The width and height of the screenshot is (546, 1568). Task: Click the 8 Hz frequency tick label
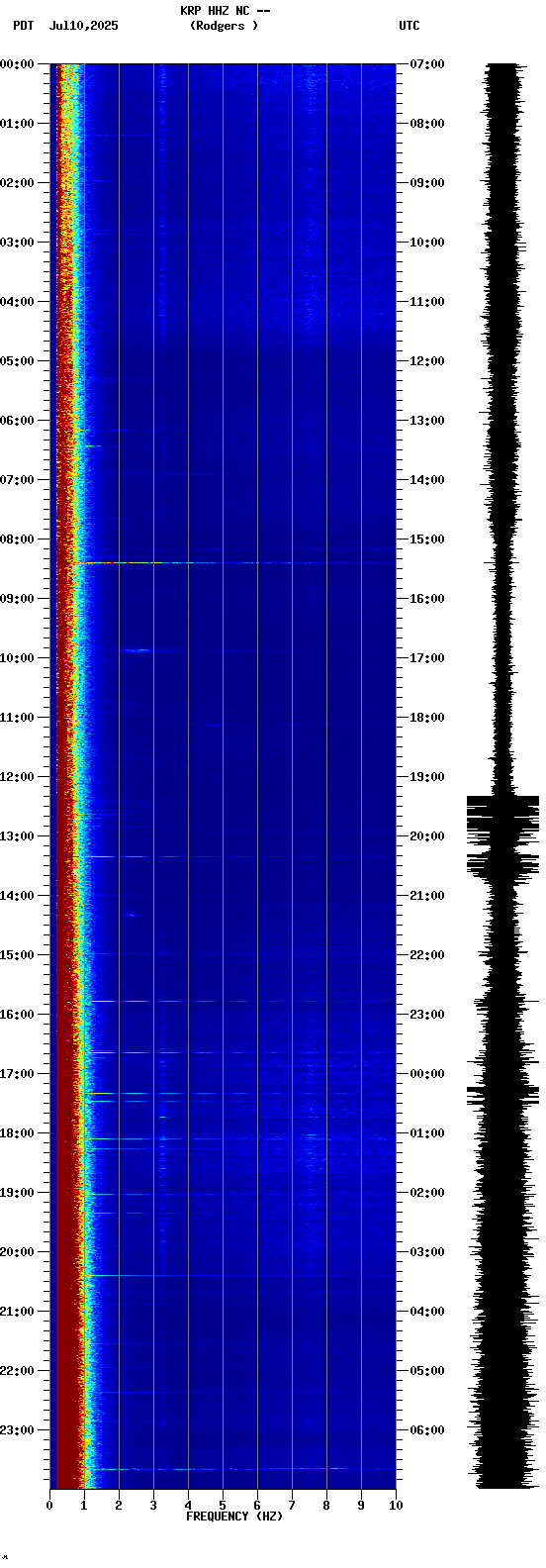(x=326, y=1506)
